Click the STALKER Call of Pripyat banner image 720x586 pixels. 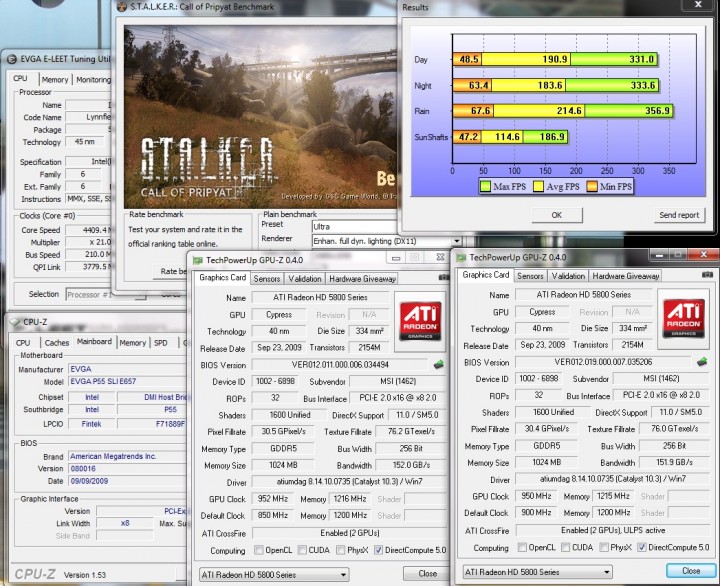tap(260, 117)
